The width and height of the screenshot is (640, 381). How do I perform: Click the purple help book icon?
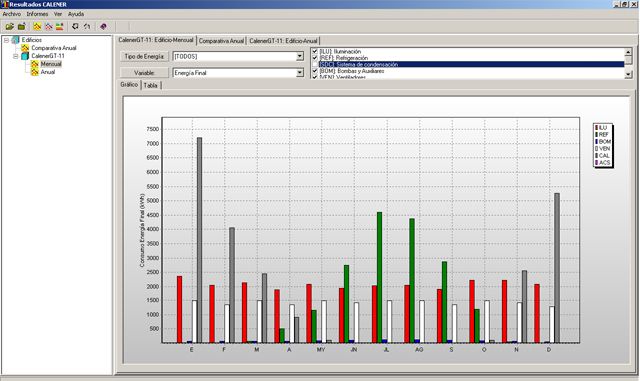pyautogui.click(x=103, y=27)
